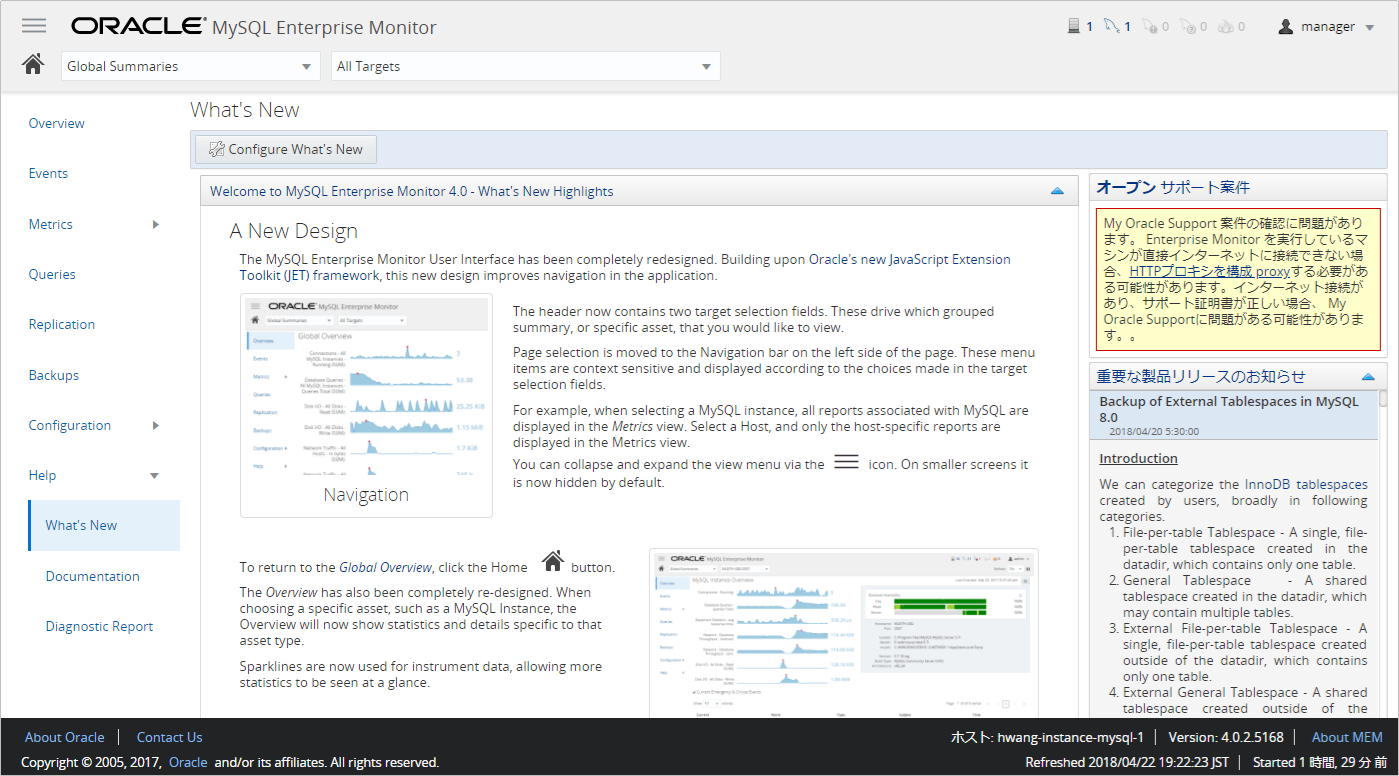Open Diagnostic Report under Help
Screen dimensions: 1399x776
point(100,627)
